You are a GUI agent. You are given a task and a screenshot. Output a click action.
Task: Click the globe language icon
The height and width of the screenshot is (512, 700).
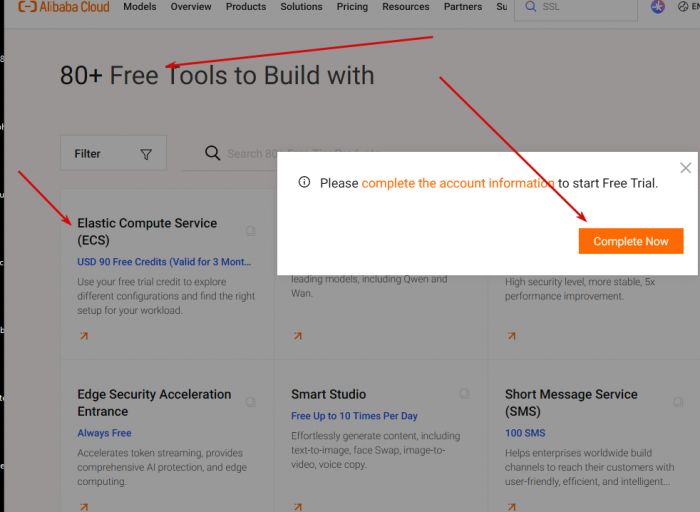683,7
